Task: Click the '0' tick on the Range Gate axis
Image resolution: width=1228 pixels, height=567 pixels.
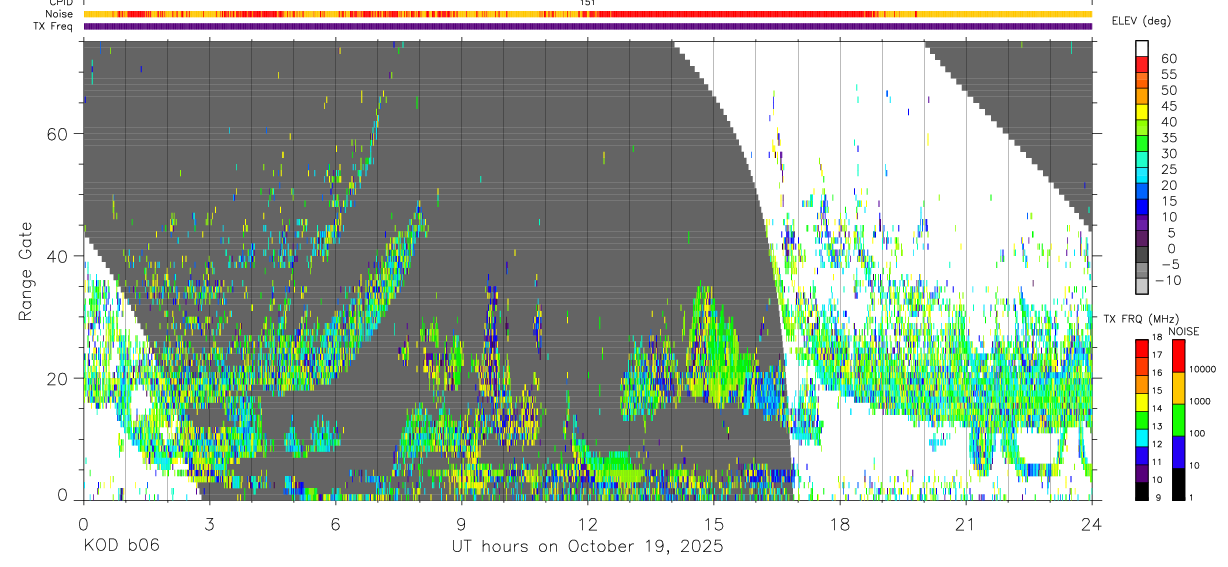Action: pos(64,495)
